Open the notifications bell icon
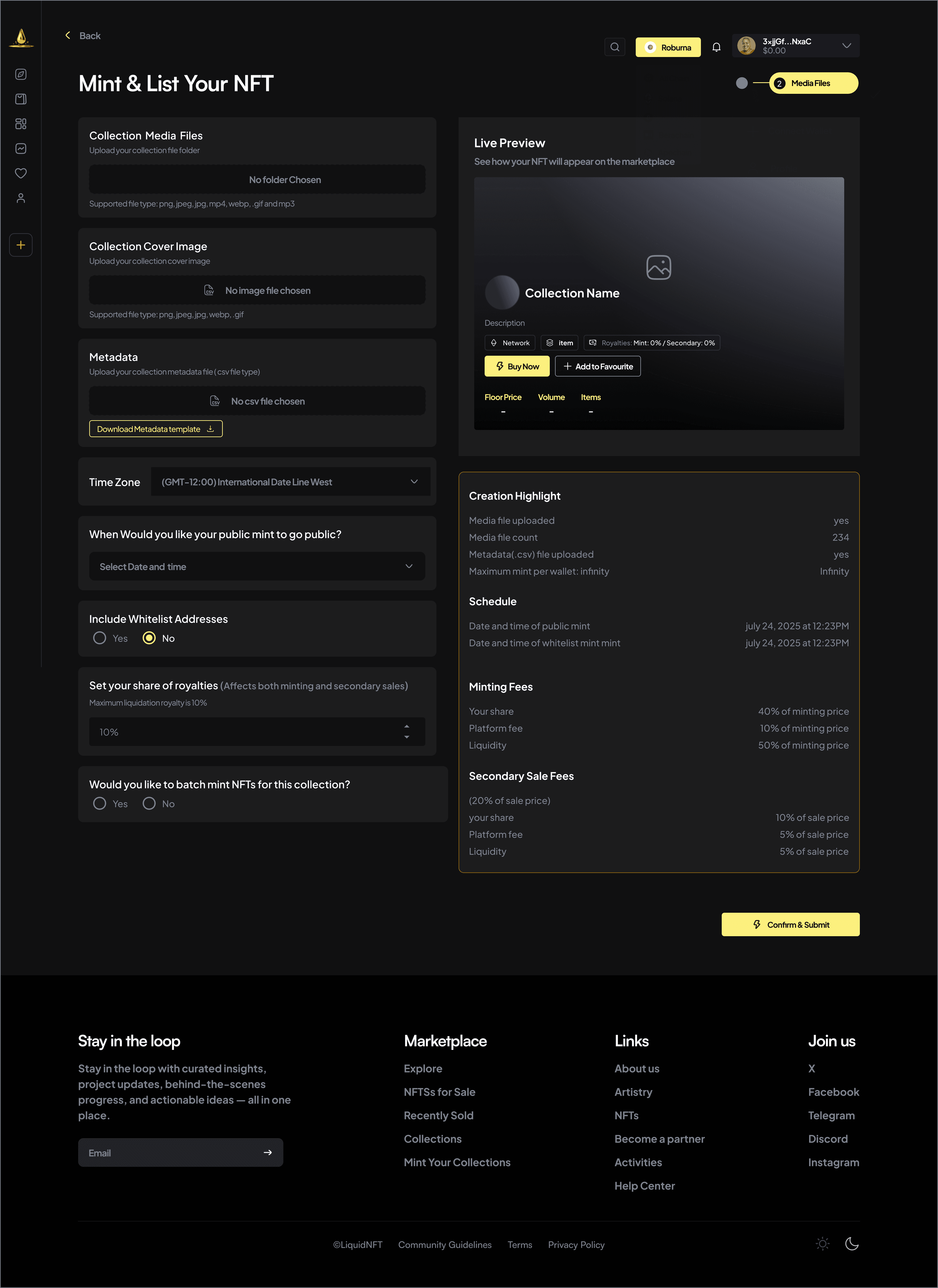This screenshot has height=1288, width=938. (x=717, y=47)
